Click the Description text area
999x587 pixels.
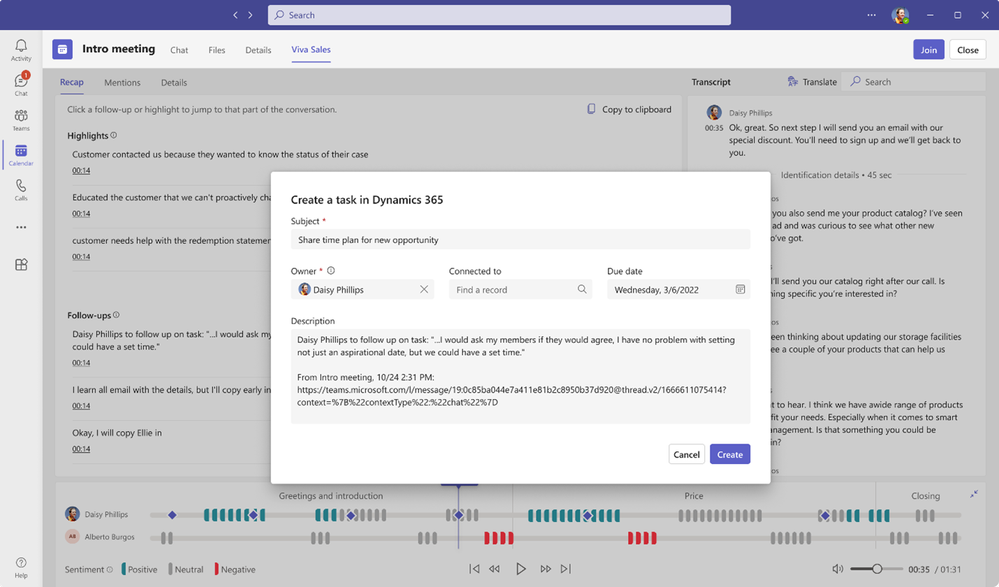click(520, 376)
